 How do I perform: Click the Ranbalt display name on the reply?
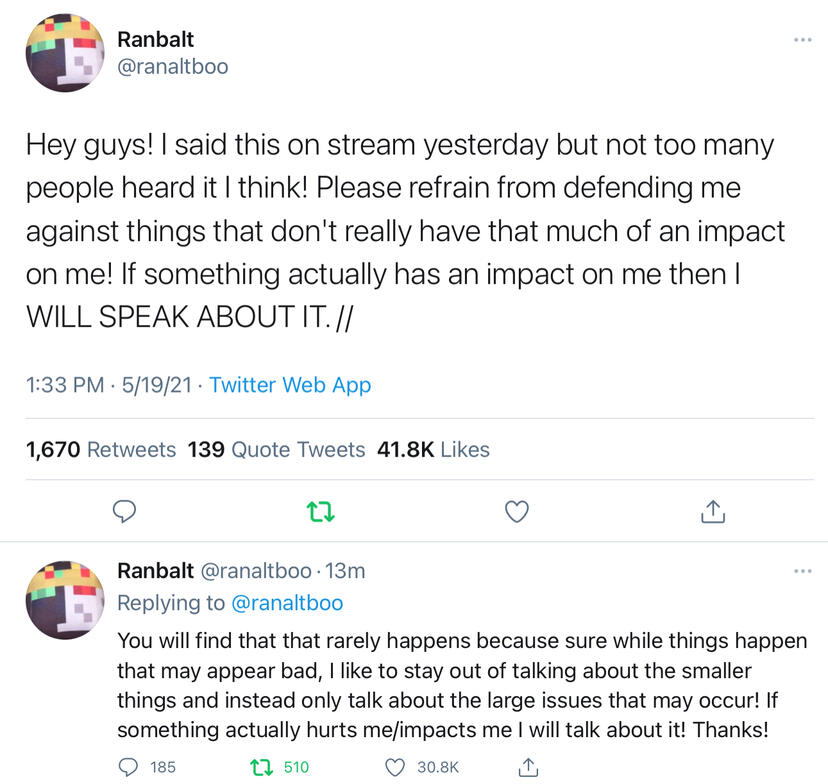coord(155,571)
